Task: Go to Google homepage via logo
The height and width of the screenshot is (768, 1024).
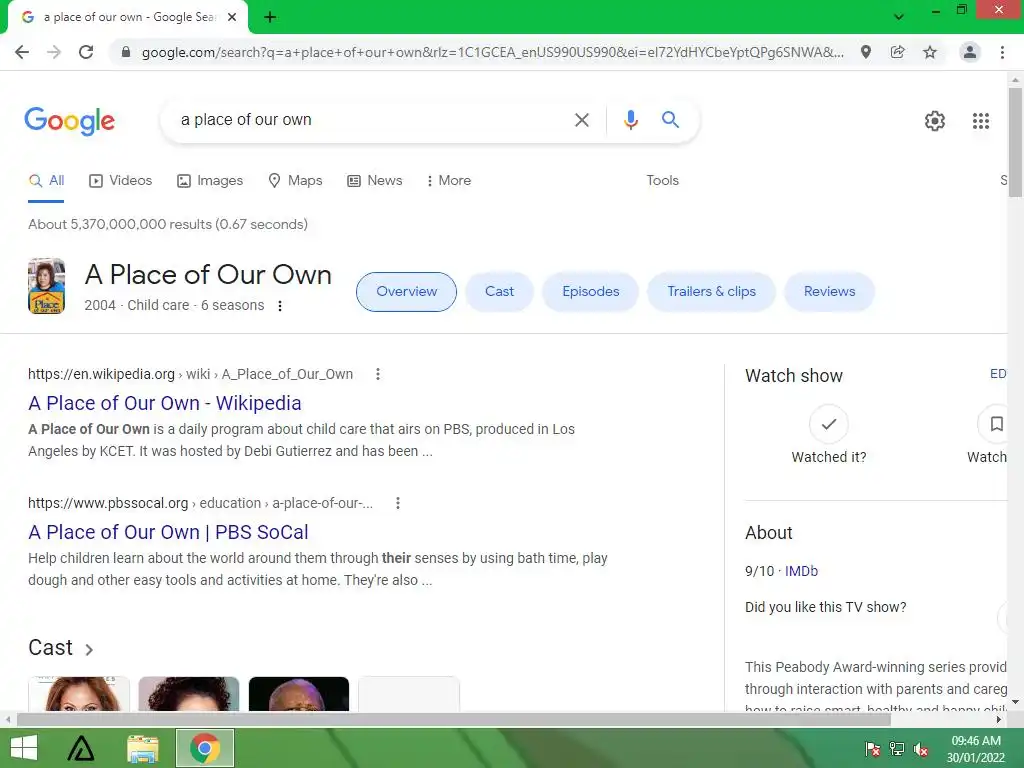Action: (70, 121)
